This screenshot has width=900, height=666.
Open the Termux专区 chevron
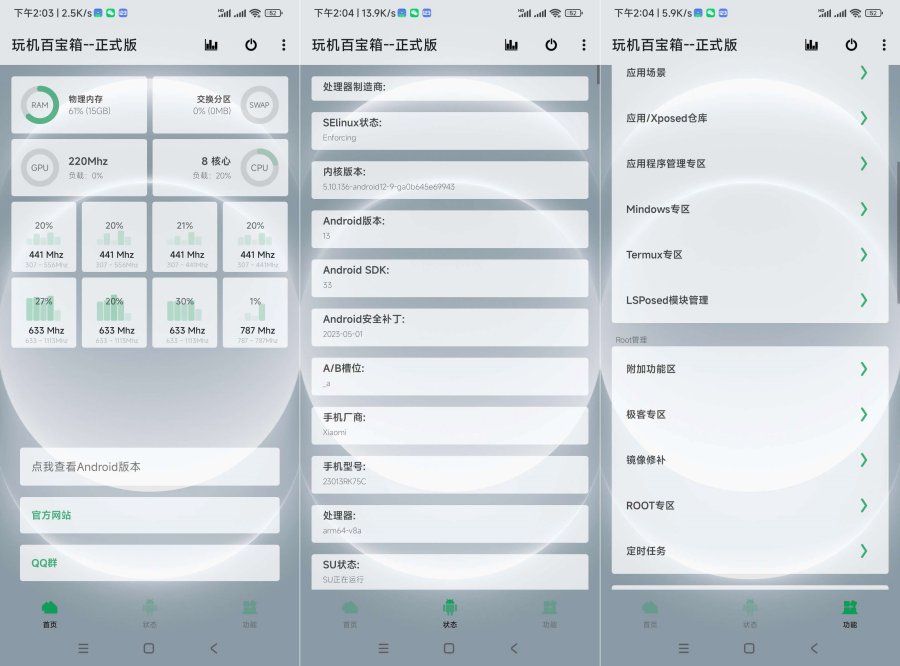click(x=863, y=254)
